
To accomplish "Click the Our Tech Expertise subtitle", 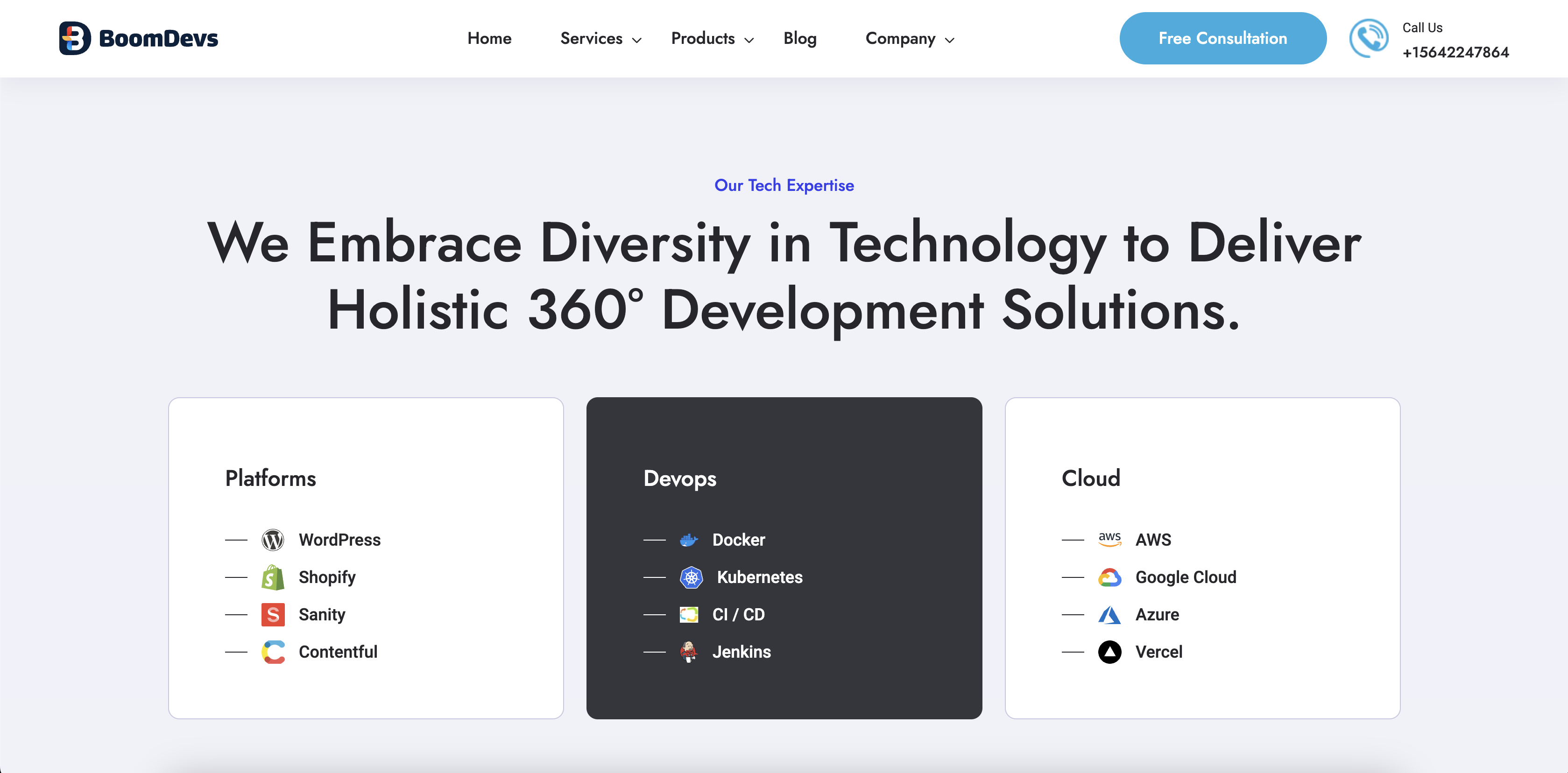I will tap(784, 185).
